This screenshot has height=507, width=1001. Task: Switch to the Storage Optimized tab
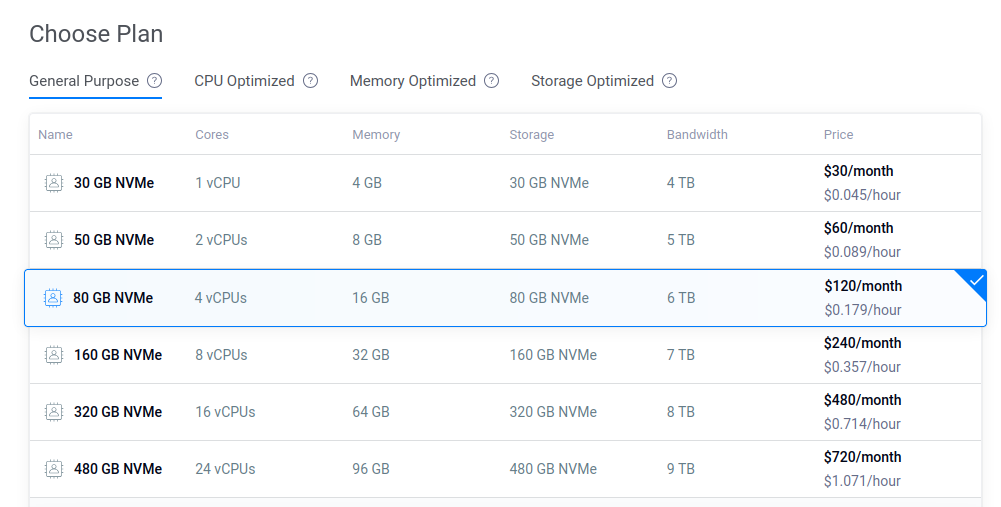point(592,81)
